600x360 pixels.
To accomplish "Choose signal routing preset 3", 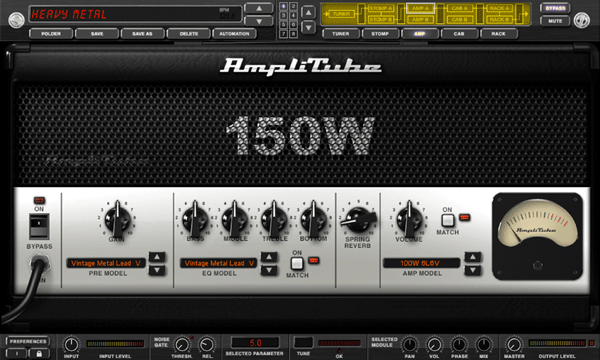I will [x=283, y=15].
